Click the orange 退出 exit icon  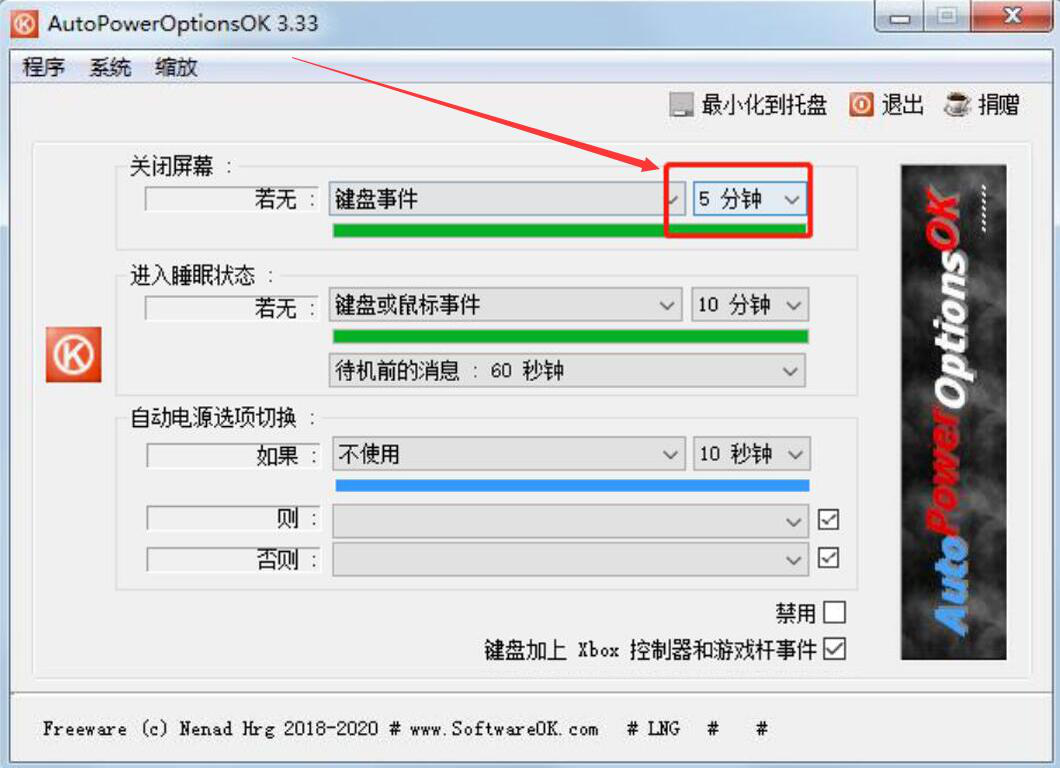(x=861, y=105)
